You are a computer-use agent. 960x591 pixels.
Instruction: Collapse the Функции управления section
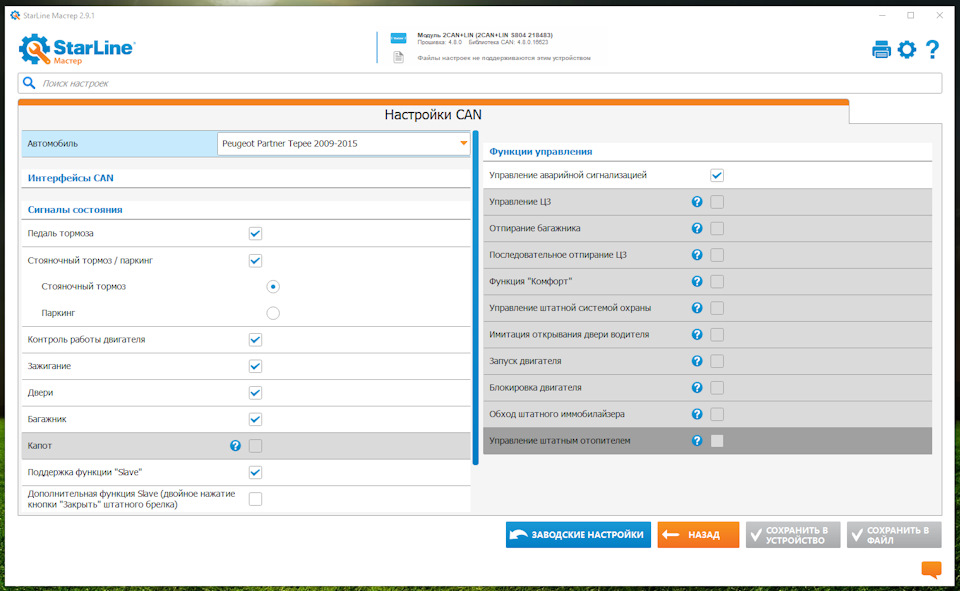[541, 151]
